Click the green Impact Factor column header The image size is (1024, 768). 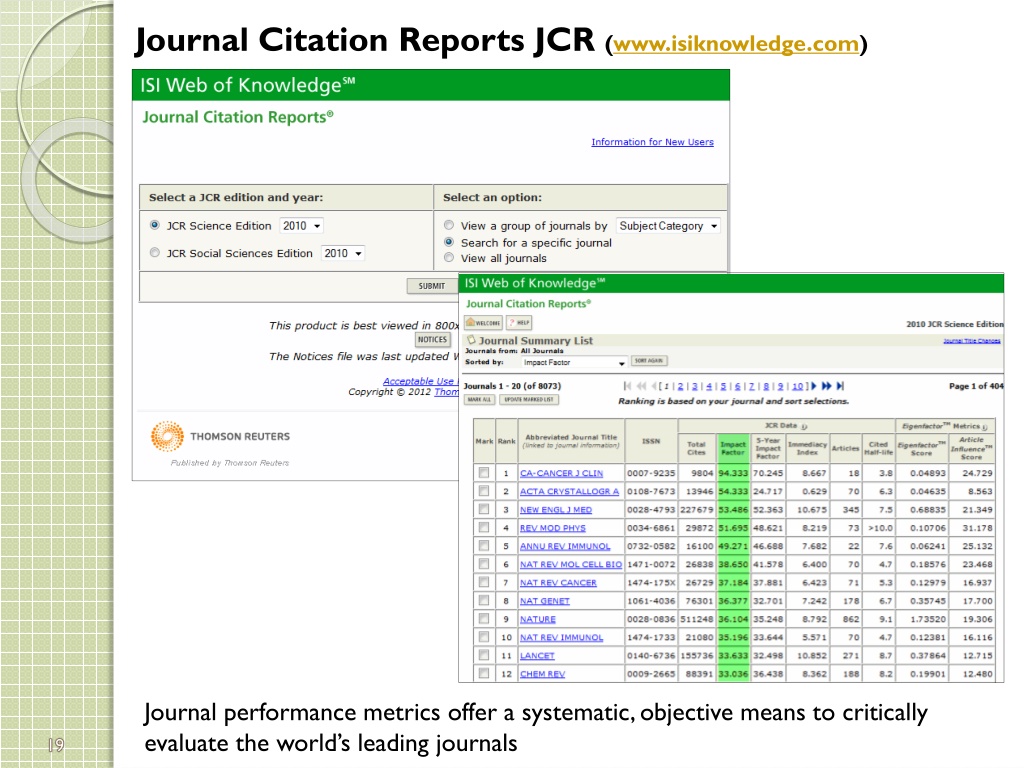coord(733,448)
